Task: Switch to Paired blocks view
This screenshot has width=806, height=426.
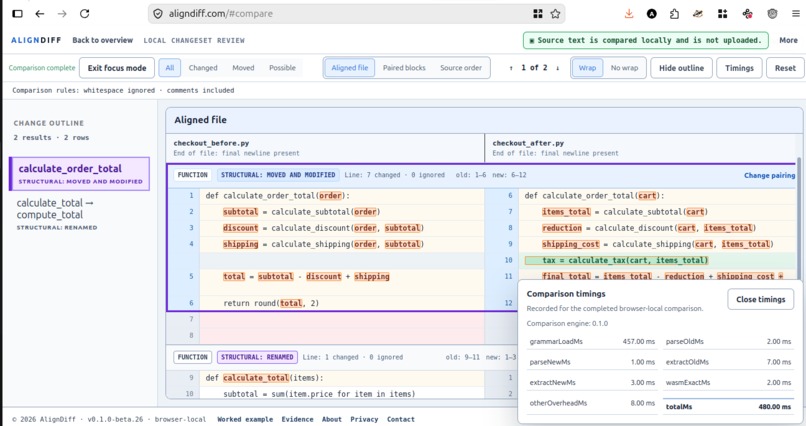Action: click(x=404, y=68)
